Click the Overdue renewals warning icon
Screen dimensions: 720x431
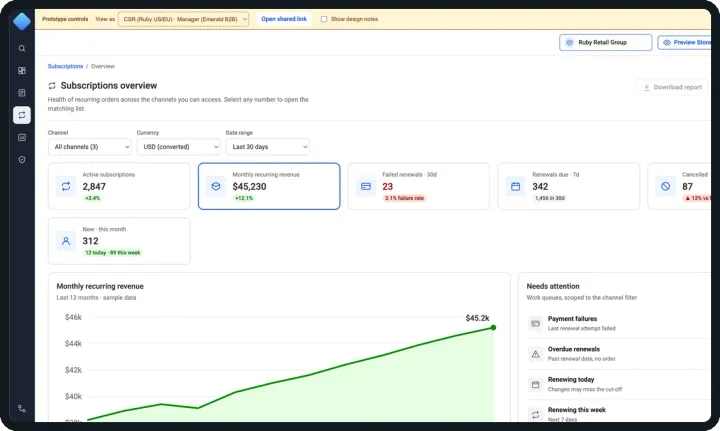(x=535, y=354)
